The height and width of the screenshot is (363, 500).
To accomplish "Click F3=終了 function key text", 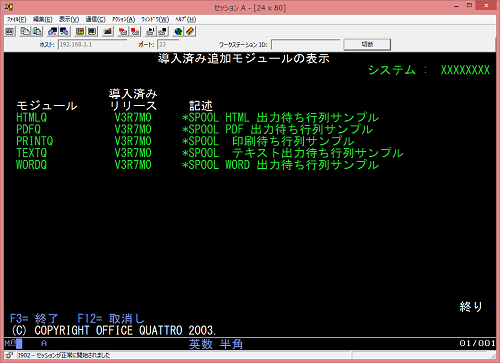I will (34, 319).
